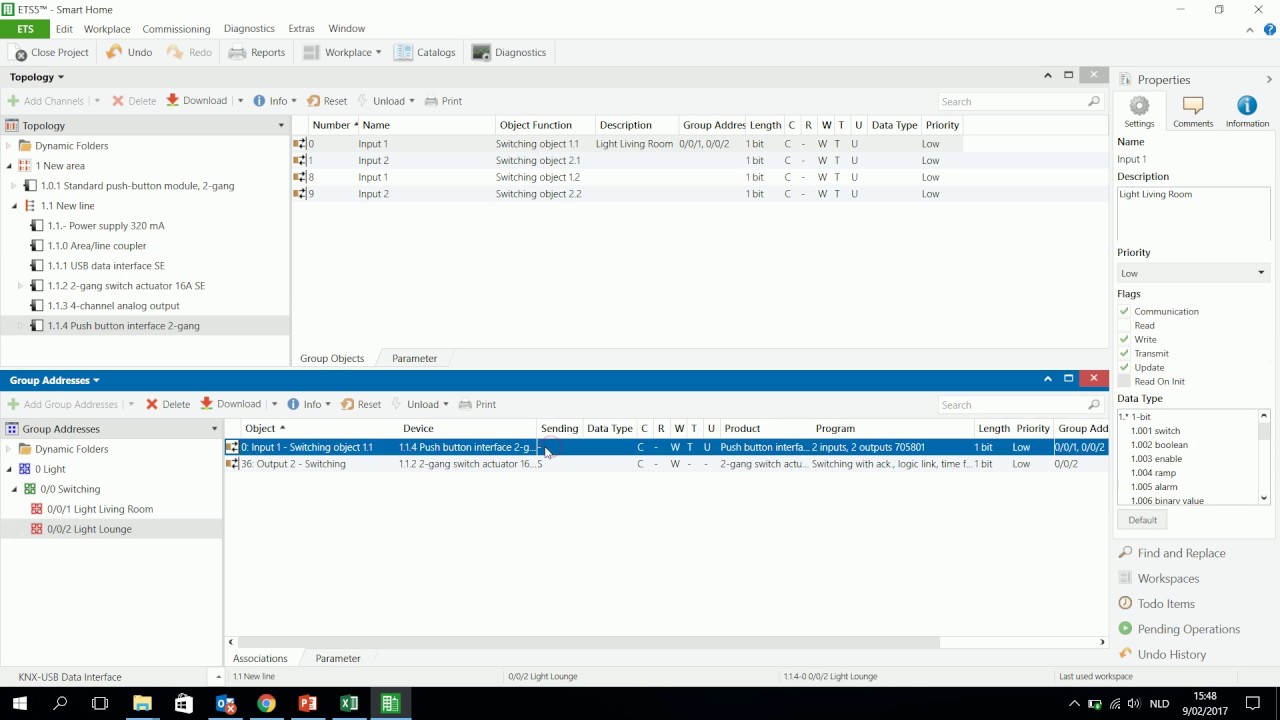Screen dimensions: 1280x720
Task: Click the Add Channels button
Action: click(45, 101)
